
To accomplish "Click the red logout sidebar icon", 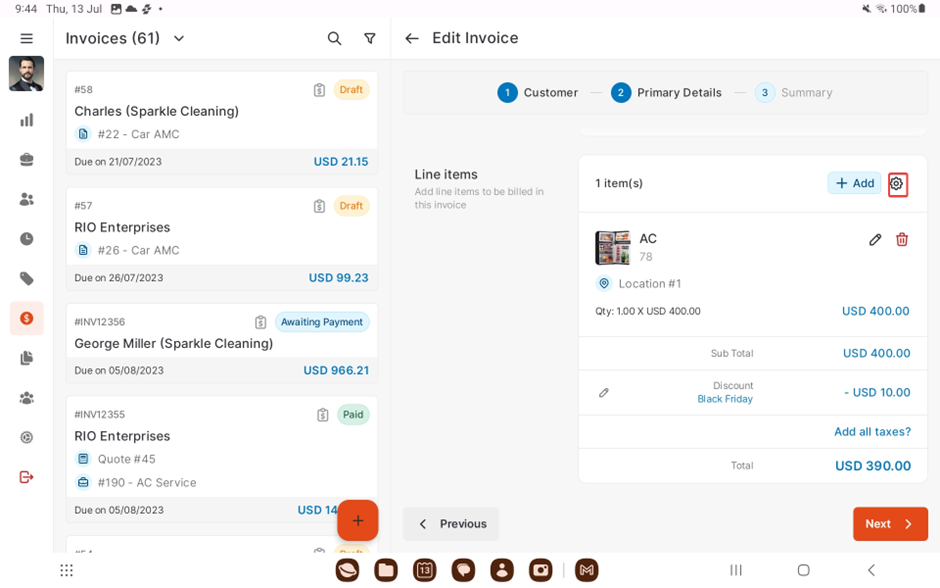I will coord(26,477).
